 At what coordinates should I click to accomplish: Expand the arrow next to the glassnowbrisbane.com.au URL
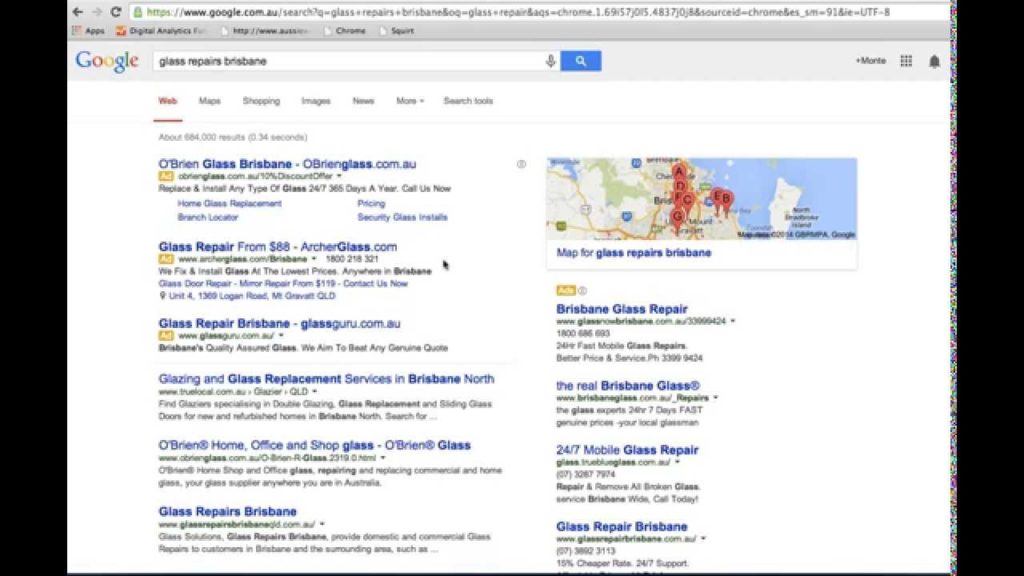733,321
